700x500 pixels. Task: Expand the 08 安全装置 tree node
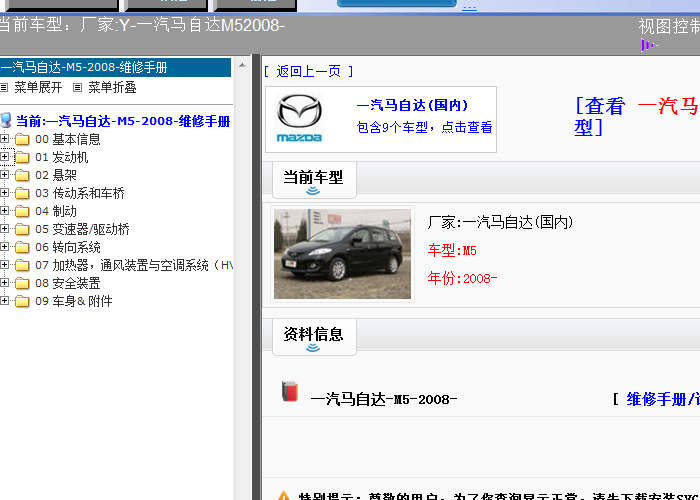4,283
